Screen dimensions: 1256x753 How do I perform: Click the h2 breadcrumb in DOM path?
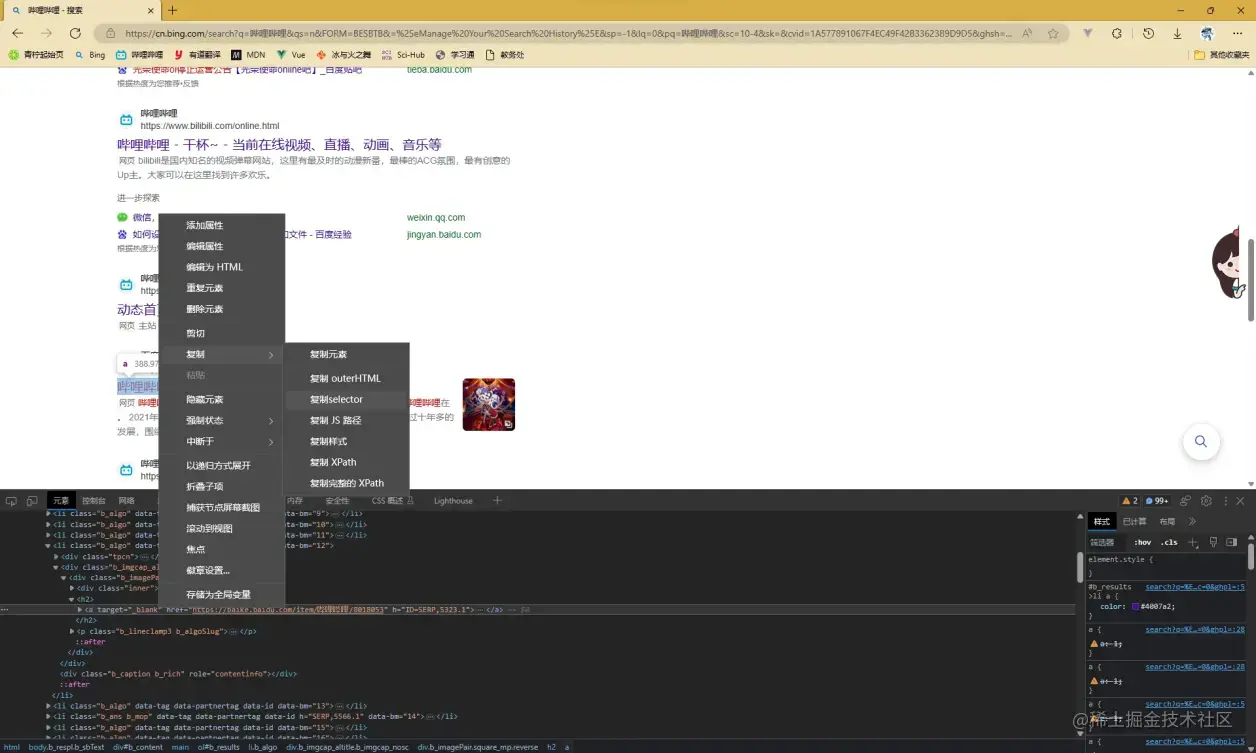551,747
